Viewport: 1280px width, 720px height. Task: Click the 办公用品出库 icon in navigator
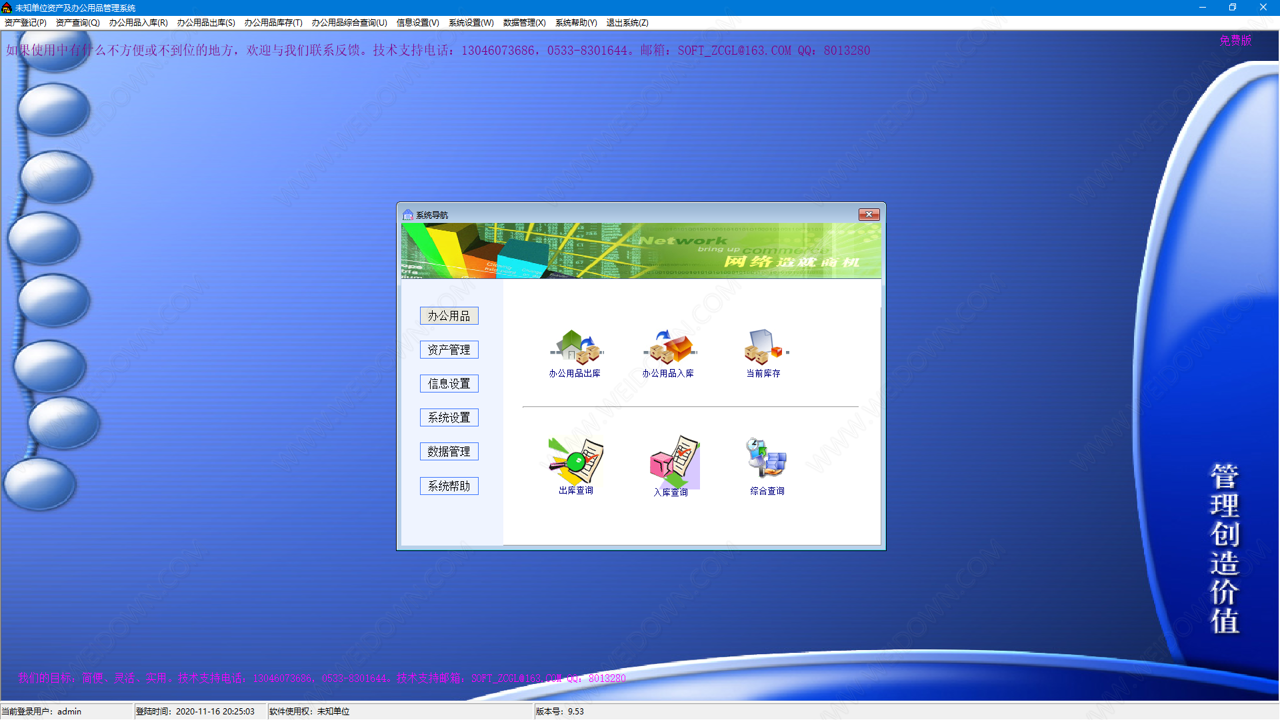[575, 355]
